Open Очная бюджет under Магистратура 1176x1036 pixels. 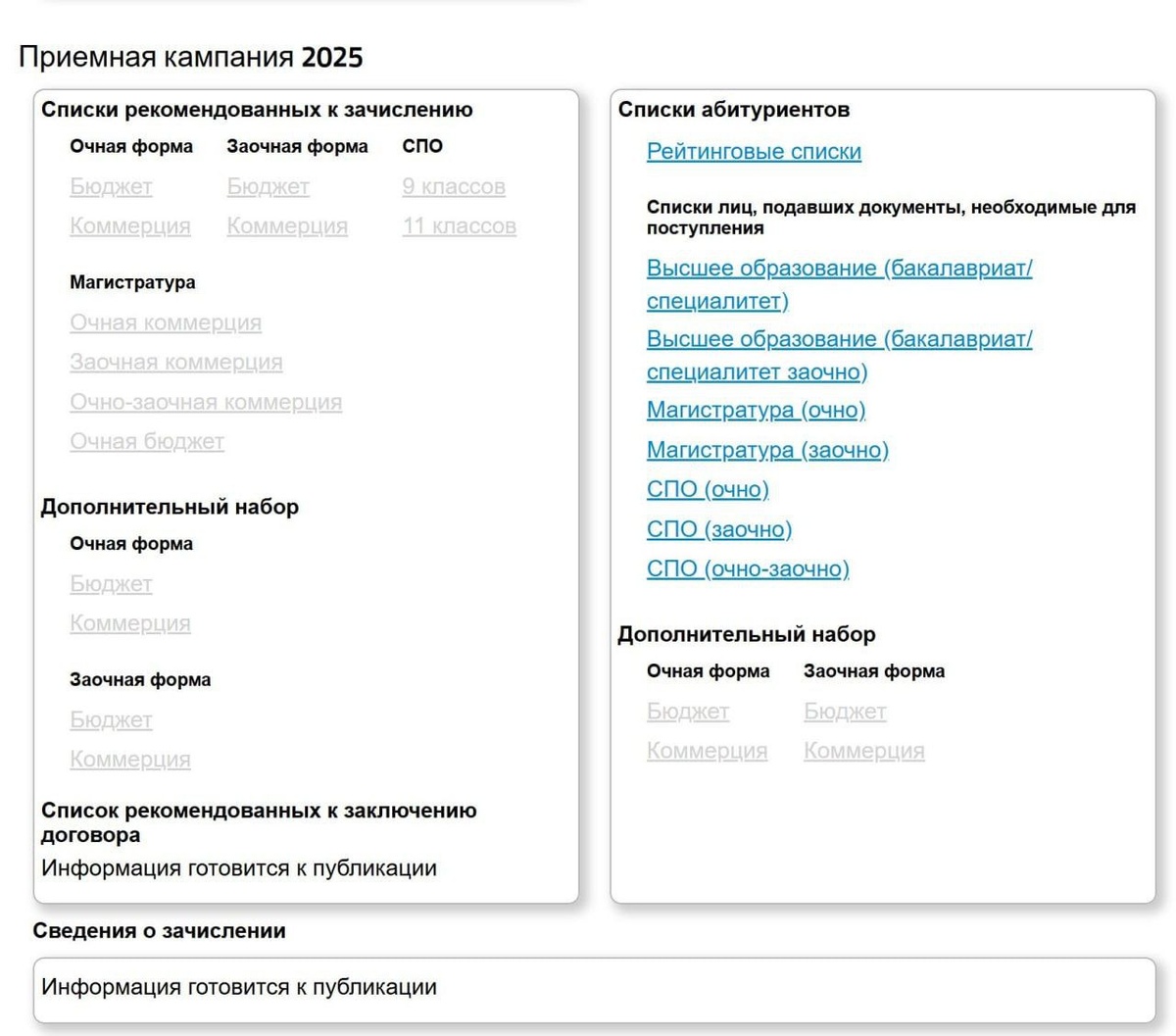pyautogui.click(x=147, y=442)
